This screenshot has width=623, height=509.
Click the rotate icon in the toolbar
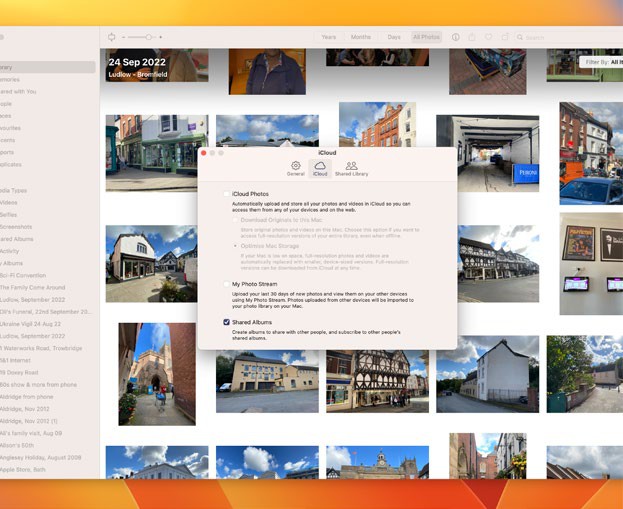tap(506, 37)
